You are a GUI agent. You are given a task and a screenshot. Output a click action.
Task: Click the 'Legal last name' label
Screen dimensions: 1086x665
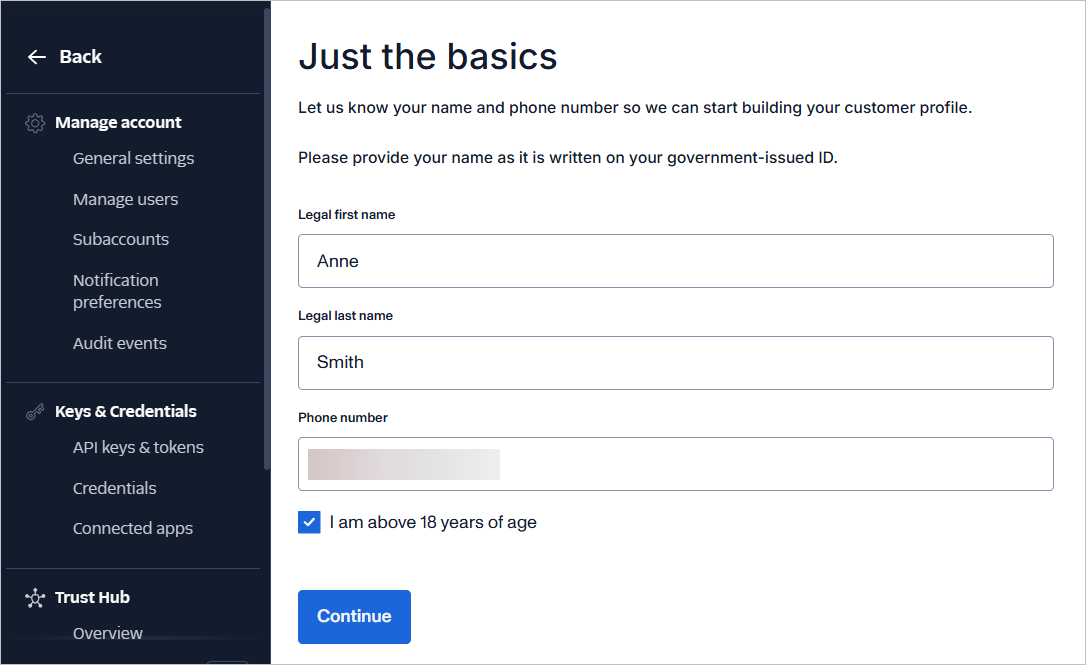coord(346,316)
